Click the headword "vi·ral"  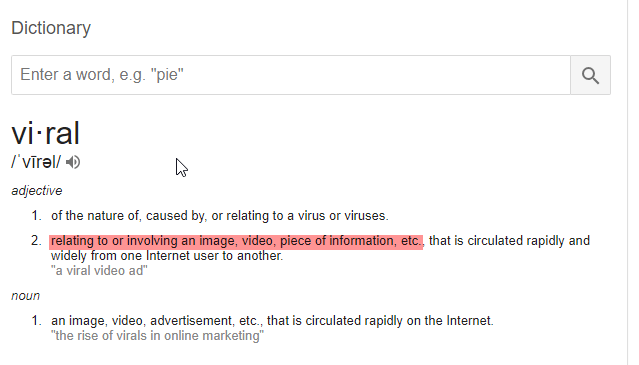tap(45, 133)
